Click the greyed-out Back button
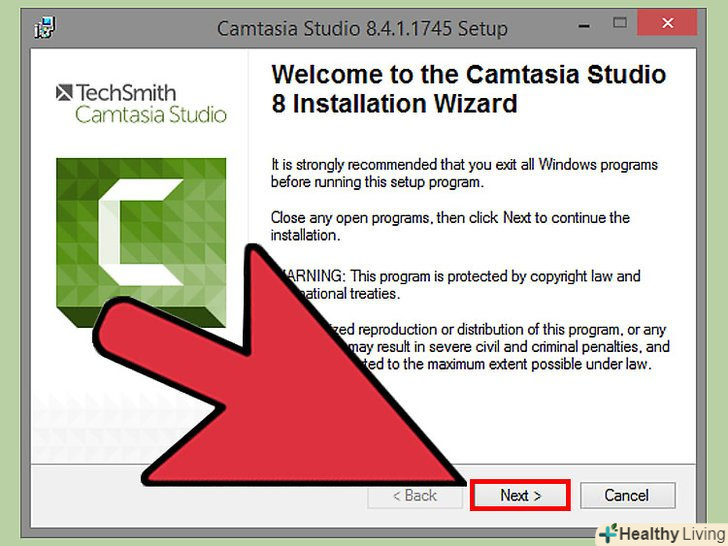 (x=415, y=495)
